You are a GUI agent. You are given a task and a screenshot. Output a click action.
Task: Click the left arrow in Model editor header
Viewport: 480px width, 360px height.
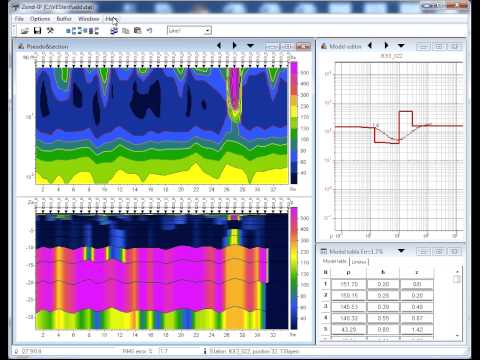click(x=370, y=45)
